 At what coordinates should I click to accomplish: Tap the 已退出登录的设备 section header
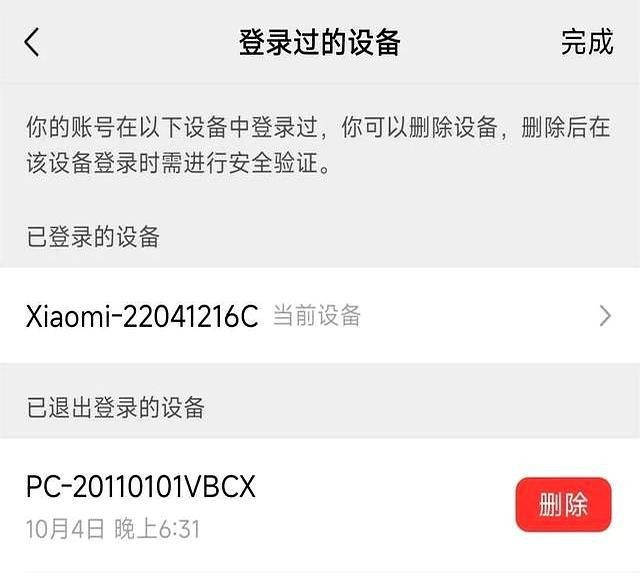[x=115, y=407]
